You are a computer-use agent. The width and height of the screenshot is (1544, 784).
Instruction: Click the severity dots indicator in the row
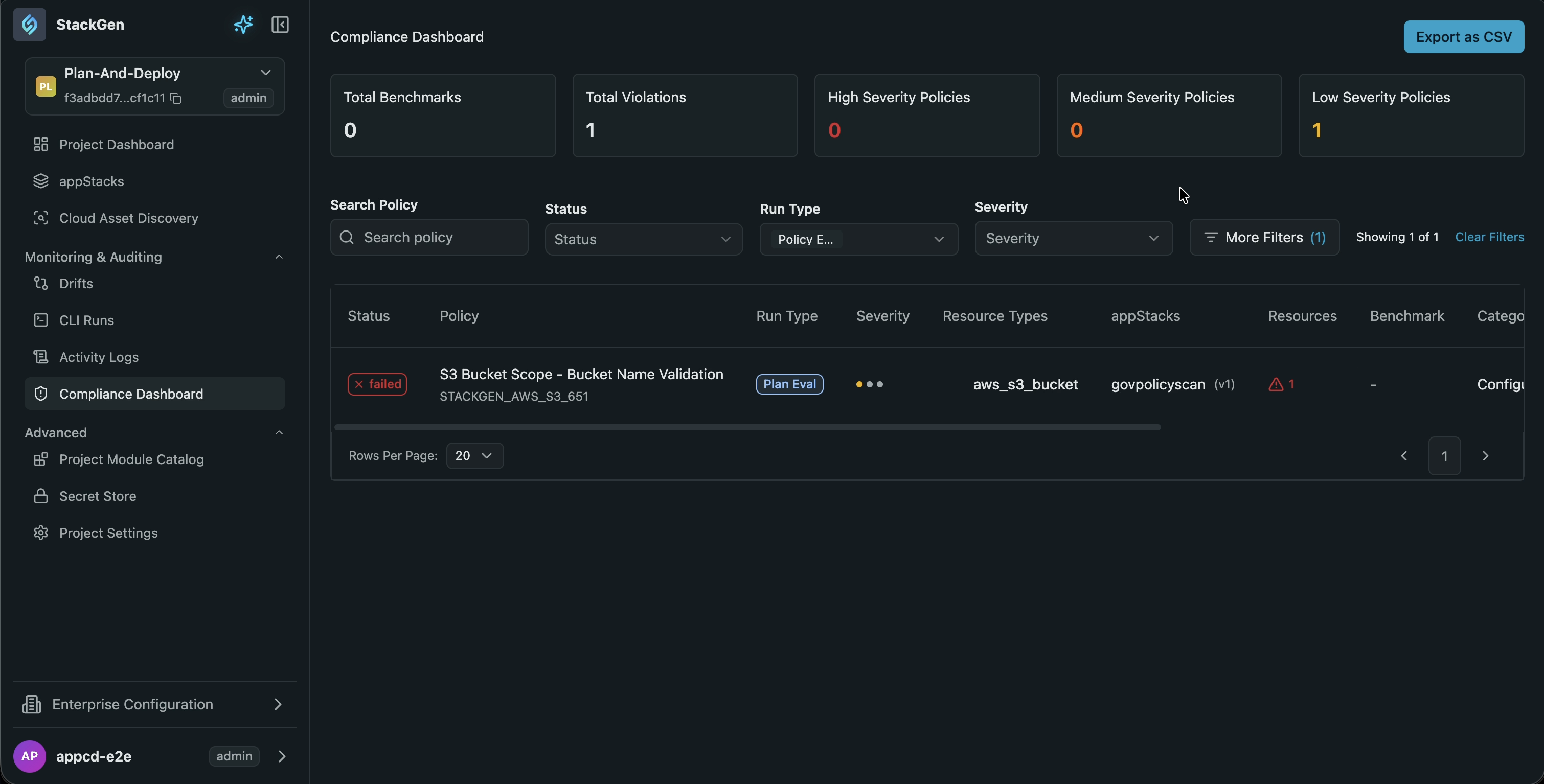pyautogui.click(x=870, y=384)
